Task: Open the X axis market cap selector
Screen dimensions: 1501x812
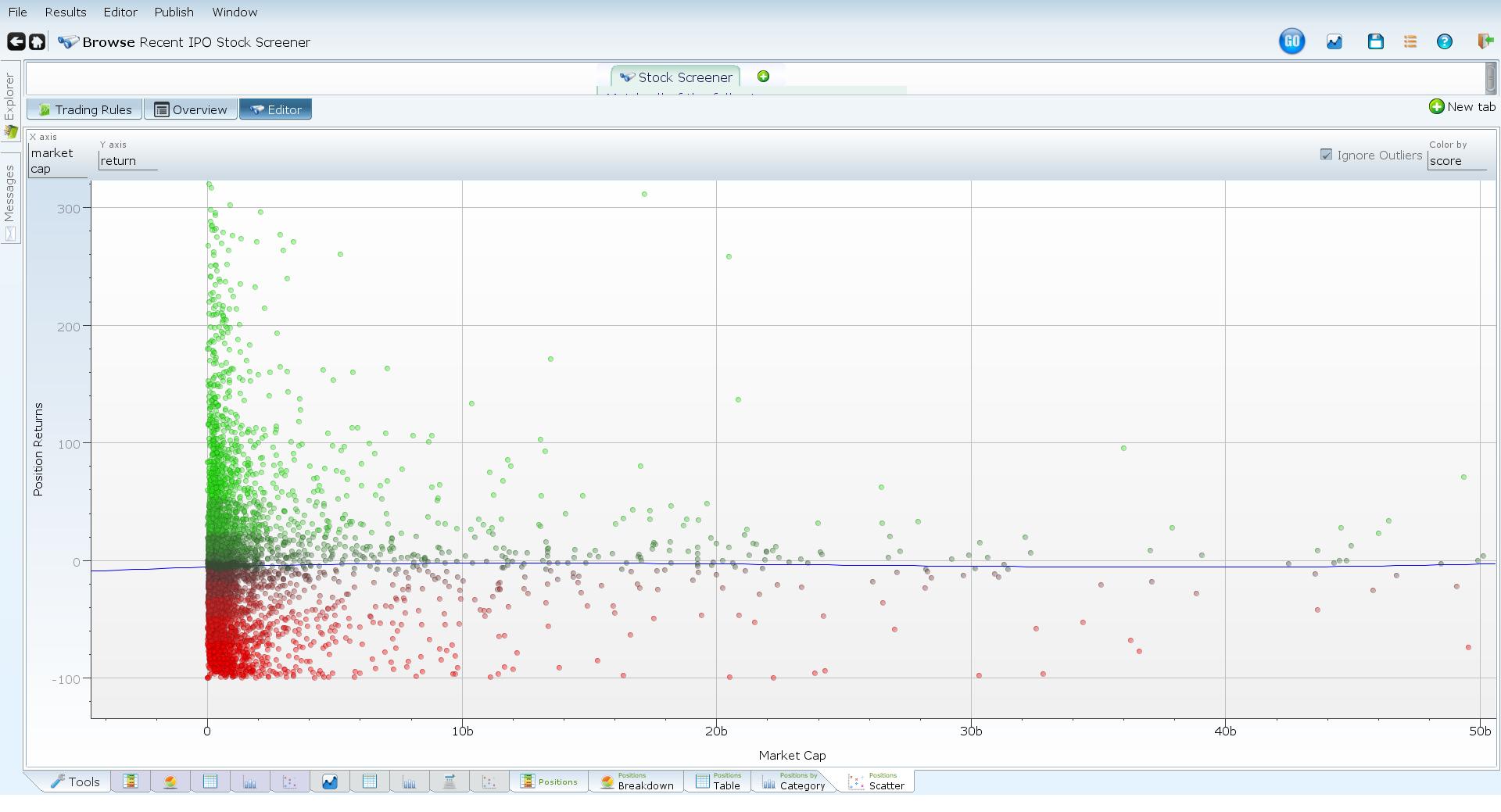Action: [58, 160]
